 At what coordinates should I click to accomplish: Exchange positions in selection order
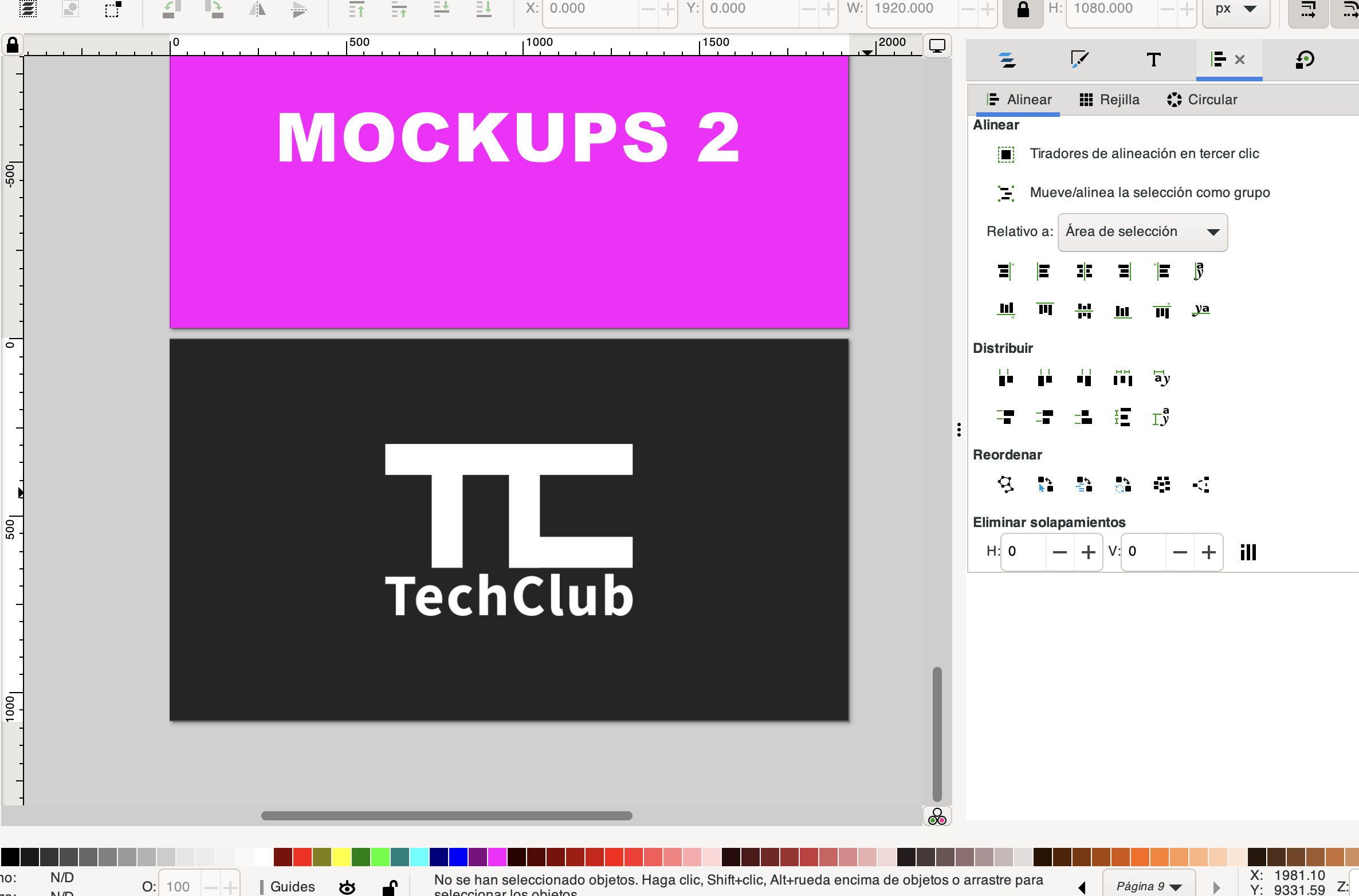pyautogui.click(x=1044, y=484)
